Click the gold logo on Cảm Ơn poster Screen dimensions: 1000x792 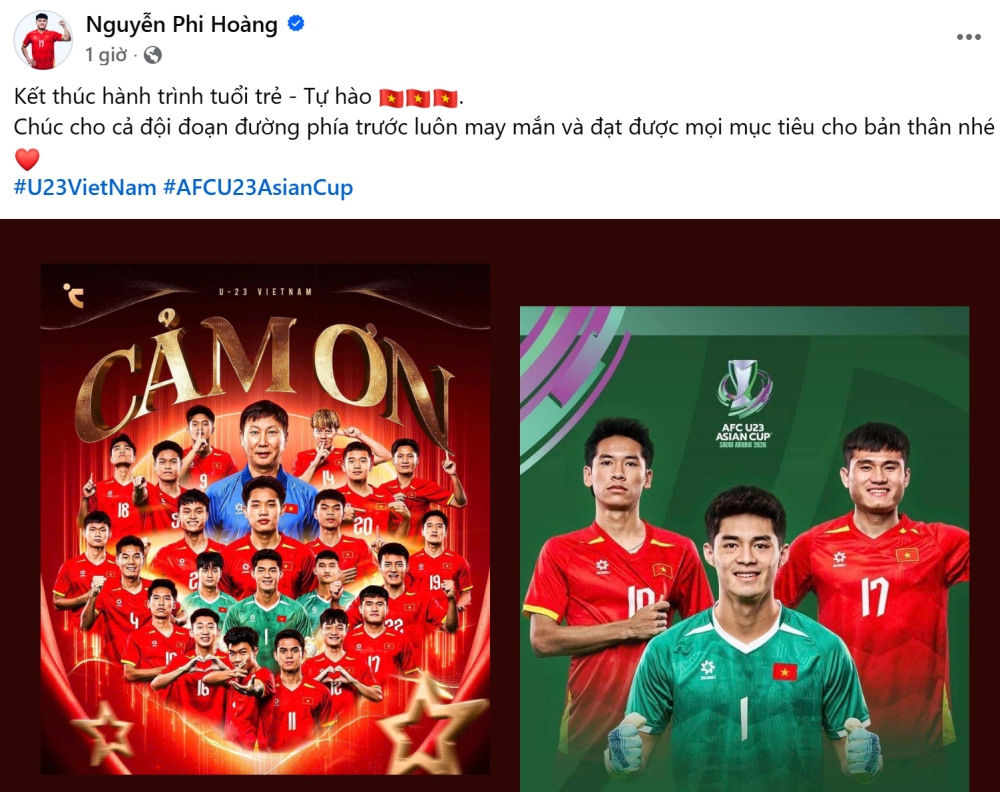point(73,295)
